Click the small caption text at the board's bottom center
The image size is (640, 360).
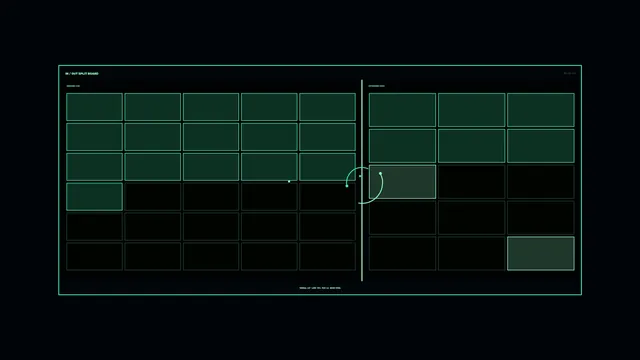point(320,288)
